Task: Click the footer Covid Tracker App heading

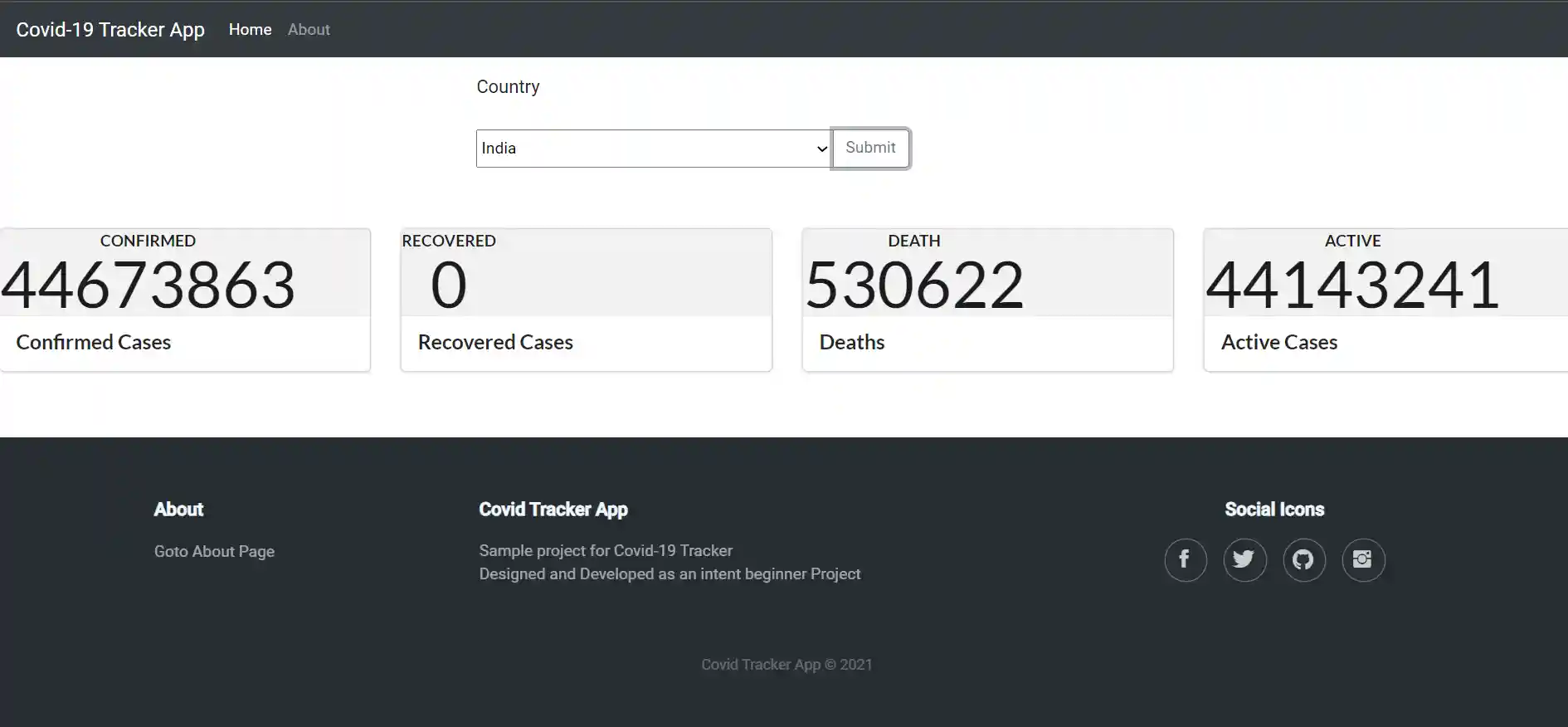Action: click(x=553, y=510)
